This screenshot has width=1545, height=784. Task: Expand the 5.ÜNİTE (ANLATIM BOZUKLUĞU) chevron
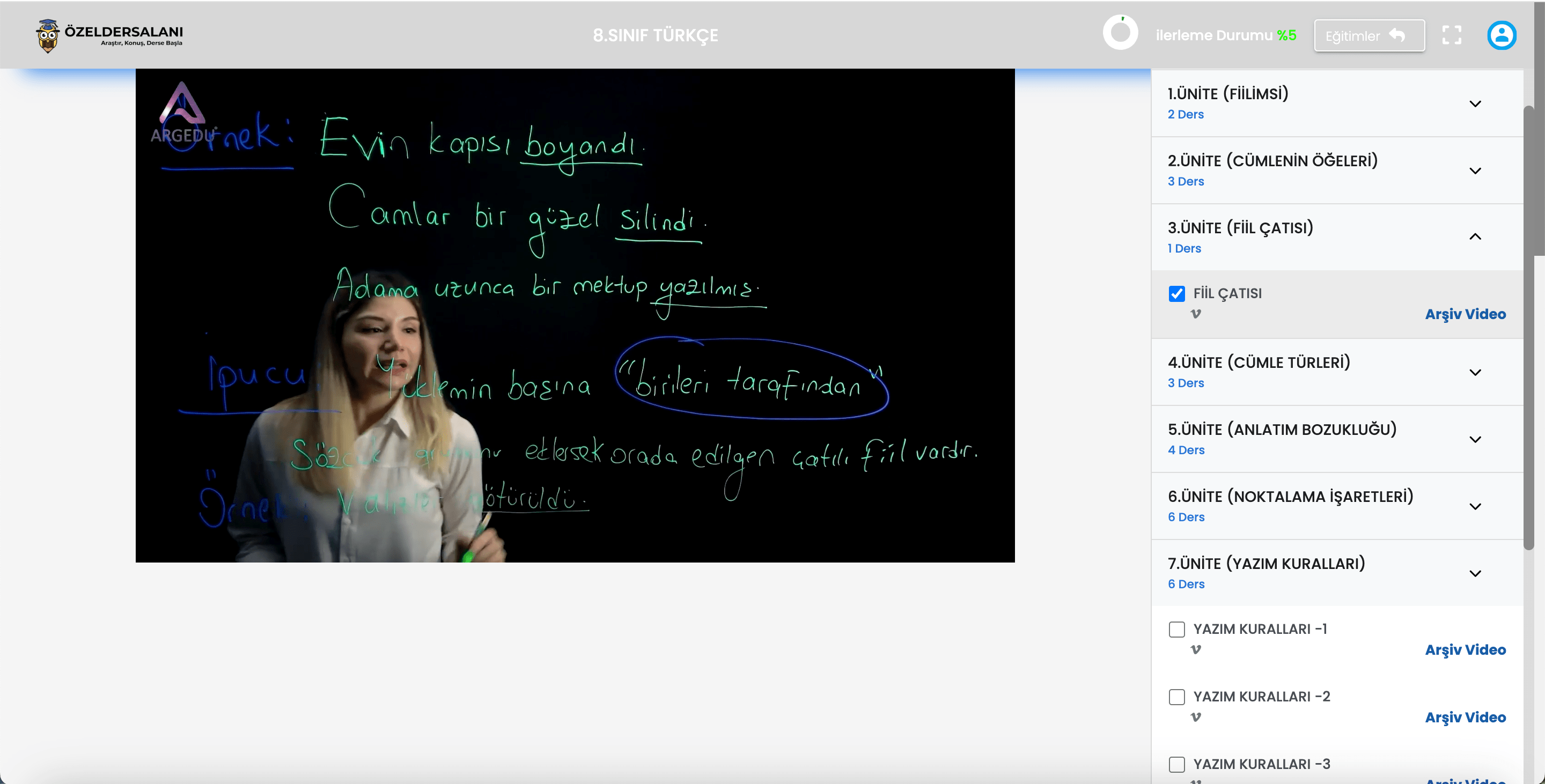click(x=1475, y=439)
